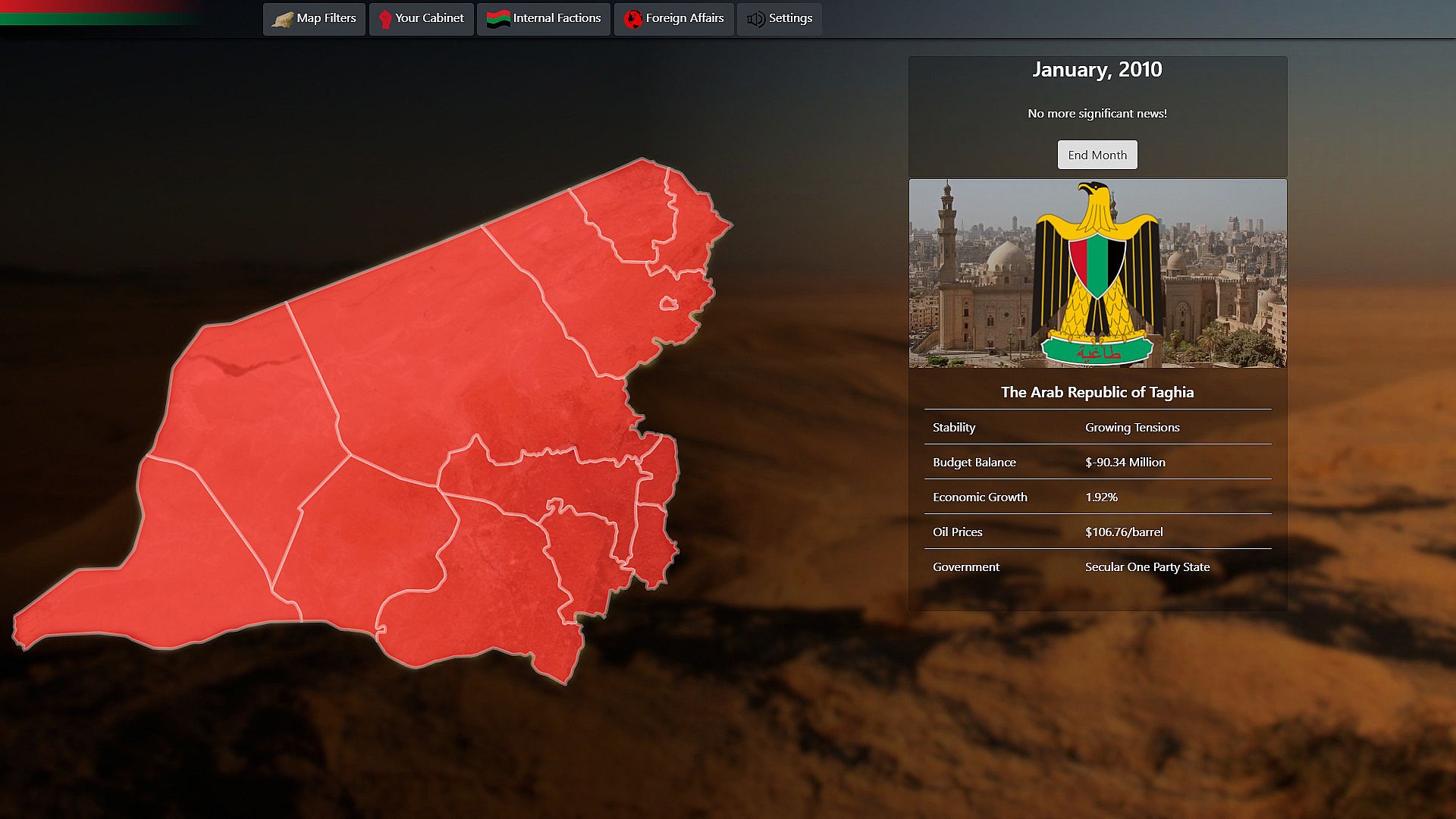The image size is (1456, 819).
Task: Open the Internal Factions menu label
Action: (557, 18)
